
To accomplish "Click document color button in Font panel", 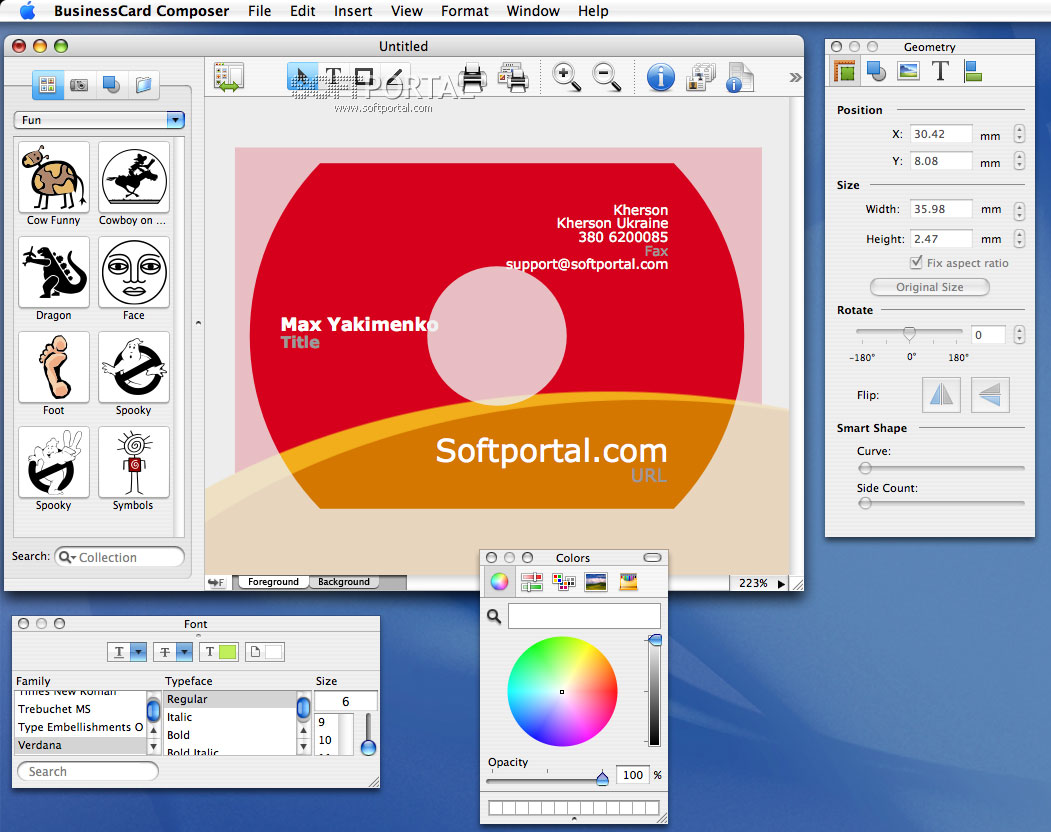I will (265, 652).
